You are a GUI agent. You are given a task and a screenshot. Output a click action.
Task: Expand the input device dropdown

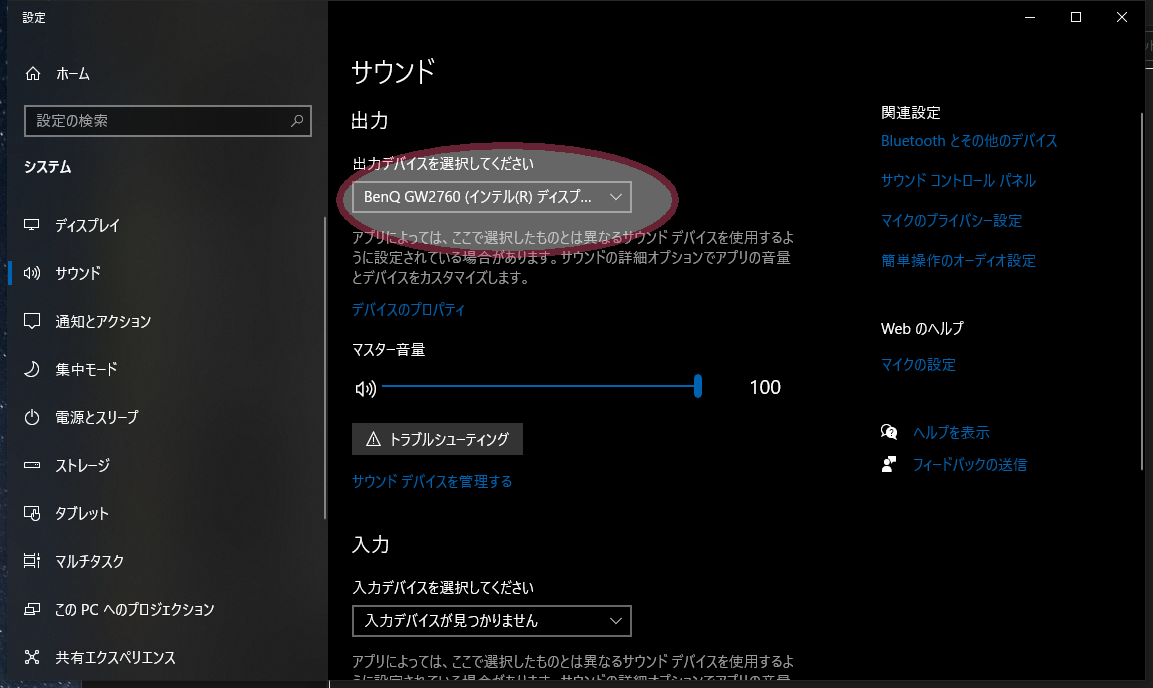[491, 621]
